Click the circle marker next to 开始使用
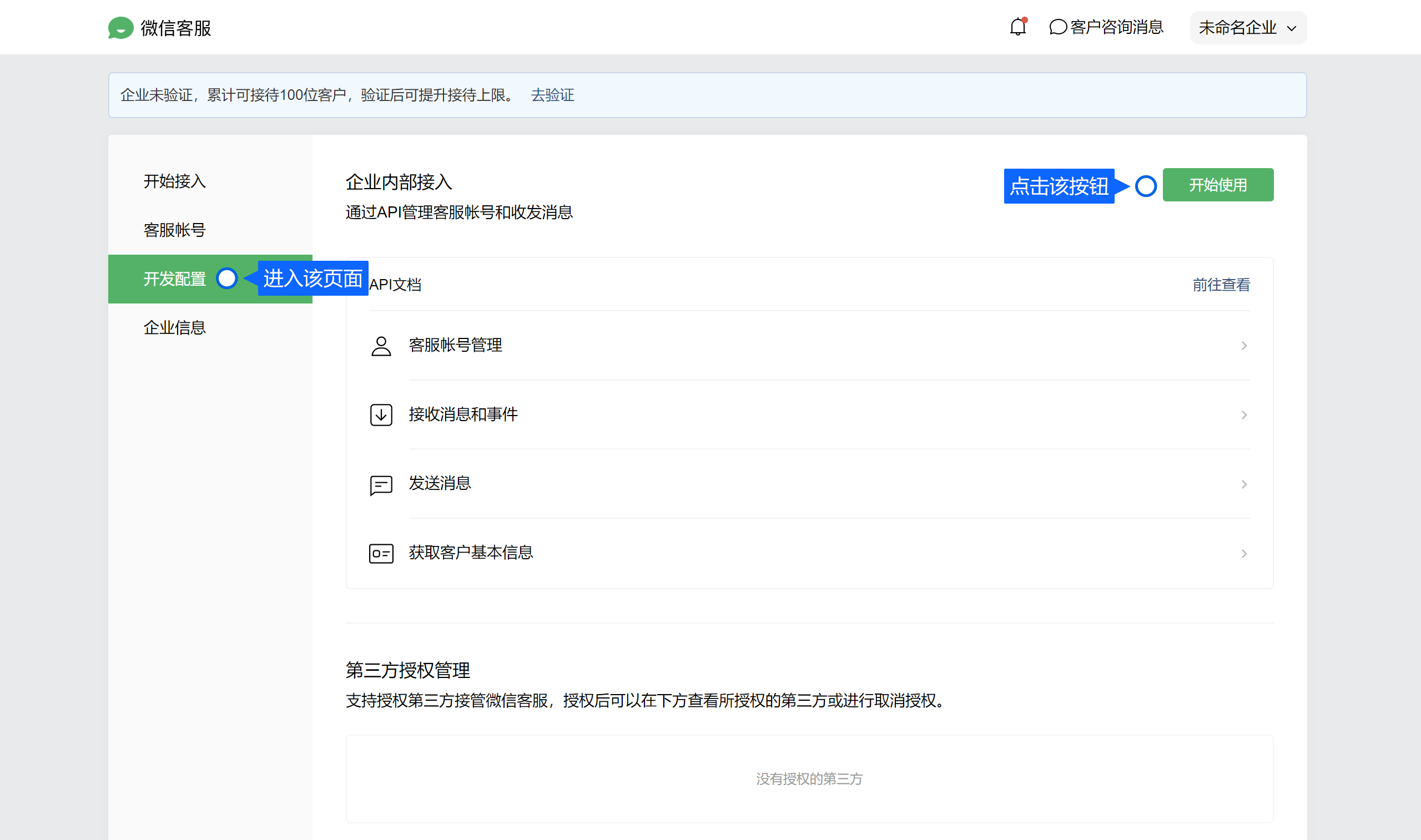1421x840 pixels. [x=1145, y=186]
